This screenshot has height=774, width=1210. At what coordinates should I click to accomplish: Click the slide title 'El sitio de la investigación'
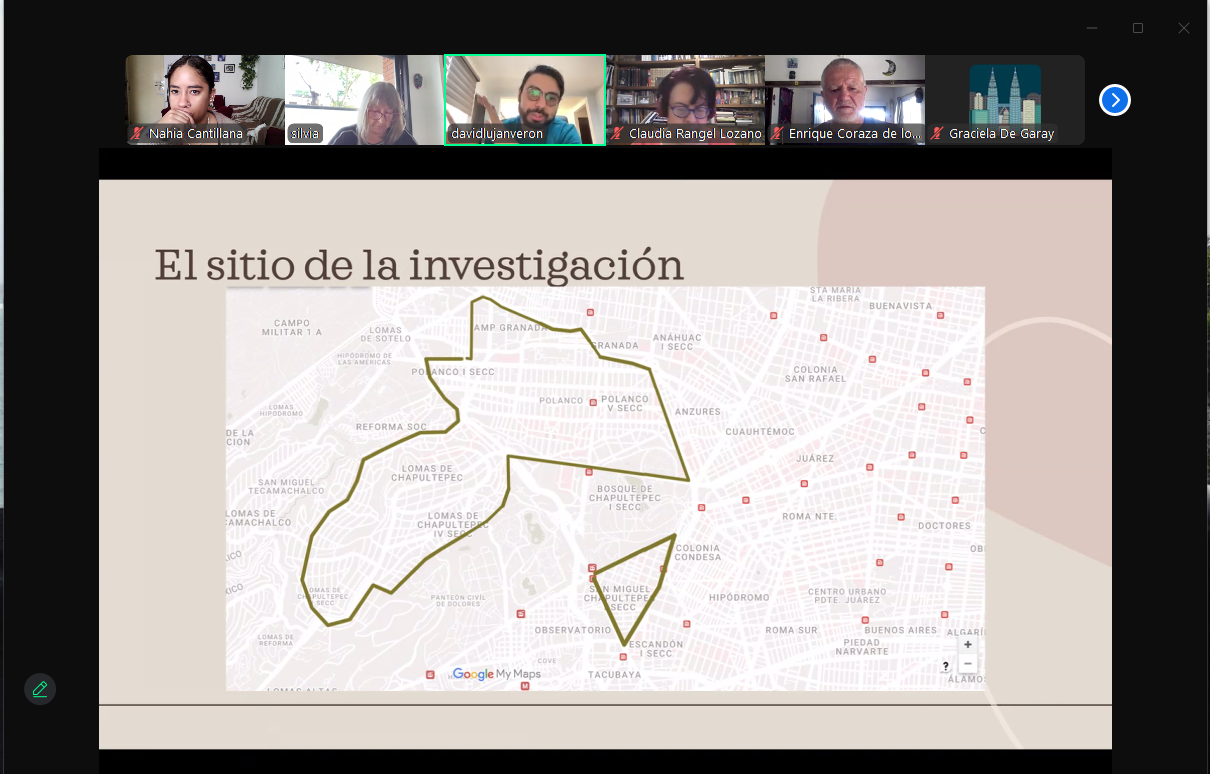pyautogui.click(x=419, y=265)
